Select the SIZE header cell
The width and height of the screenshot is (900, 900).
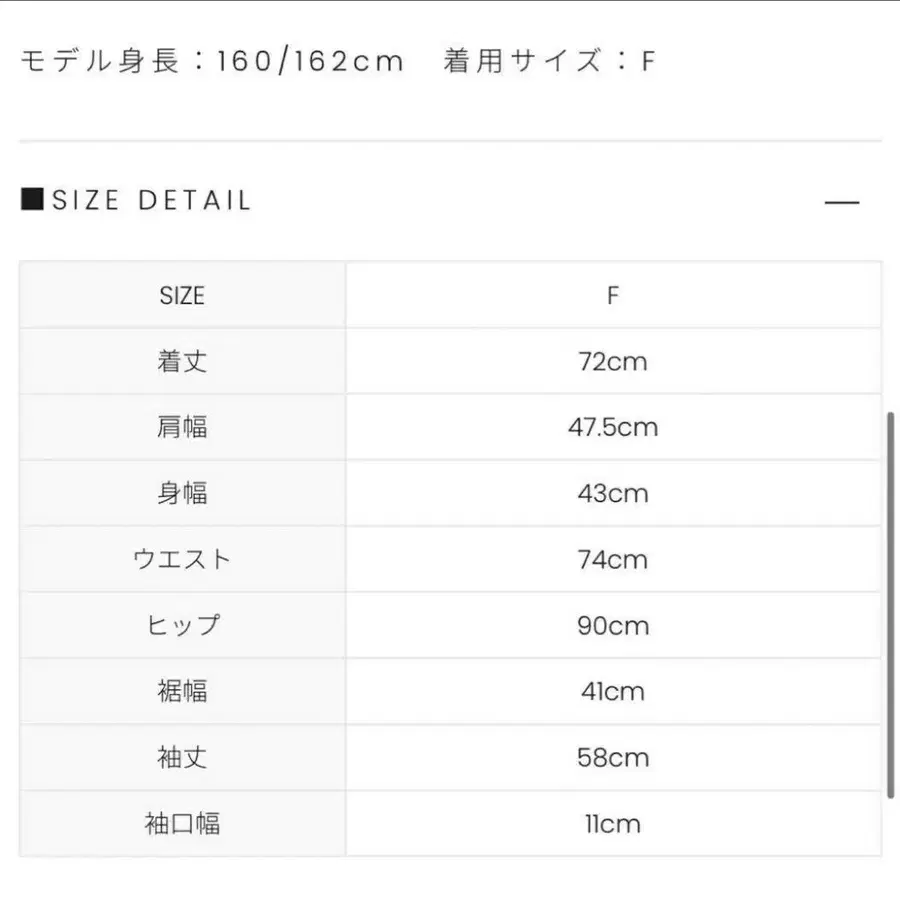(182, 296)
